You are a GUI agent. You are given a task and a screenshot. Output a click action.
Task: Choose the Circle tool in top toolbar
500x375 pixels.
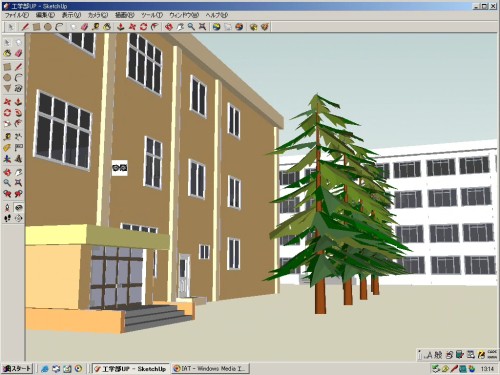[48, 27]
